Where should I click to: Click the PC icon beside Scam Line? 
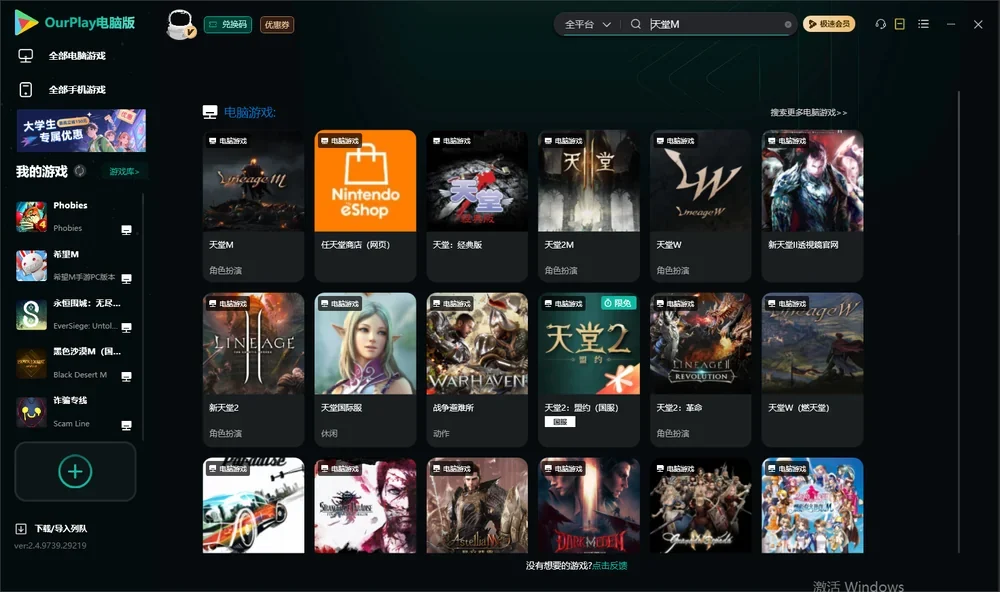(126, 426)
